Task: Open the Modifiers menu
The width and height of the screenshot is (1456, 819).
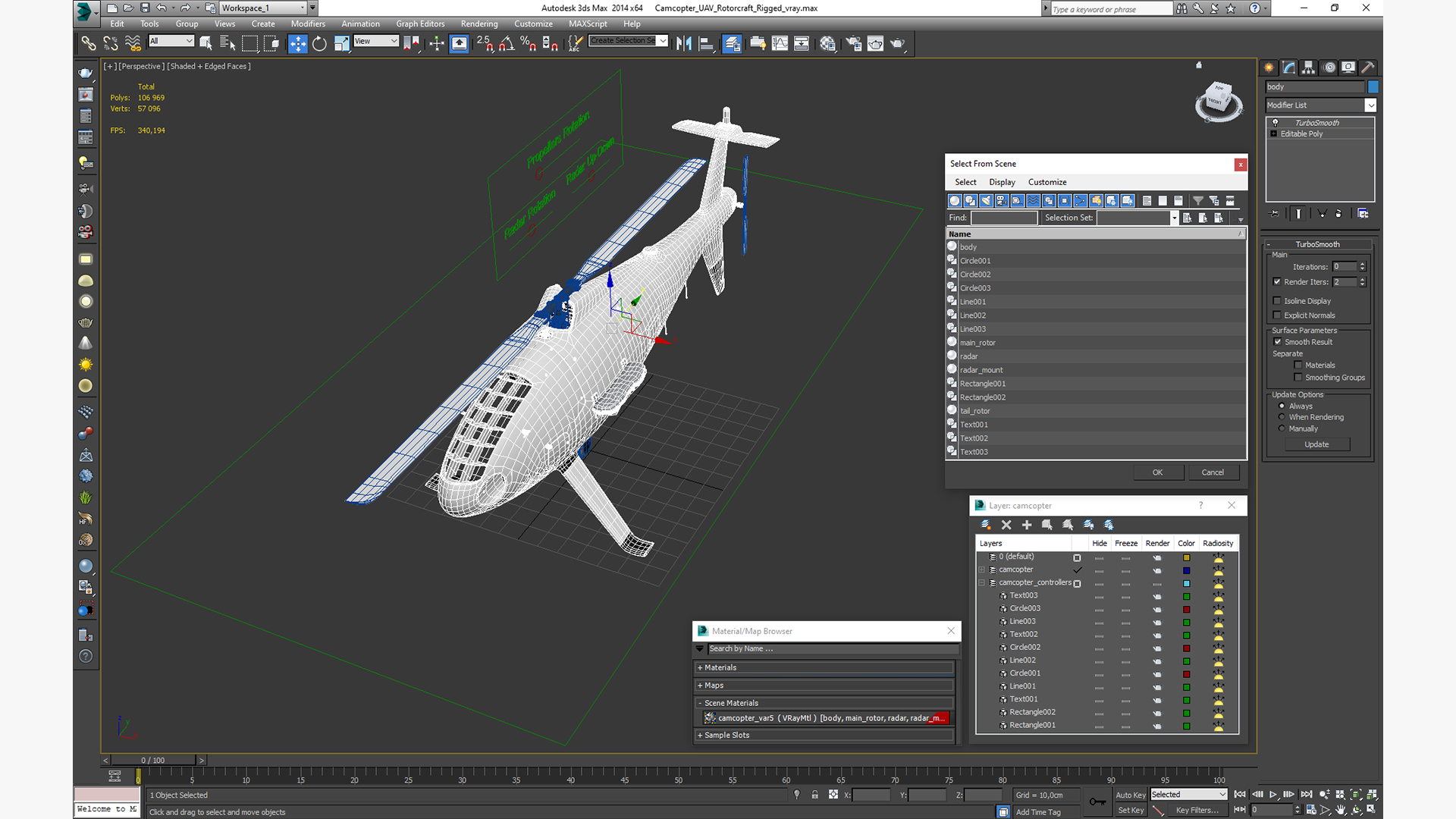Action: [x=308, y=24]
